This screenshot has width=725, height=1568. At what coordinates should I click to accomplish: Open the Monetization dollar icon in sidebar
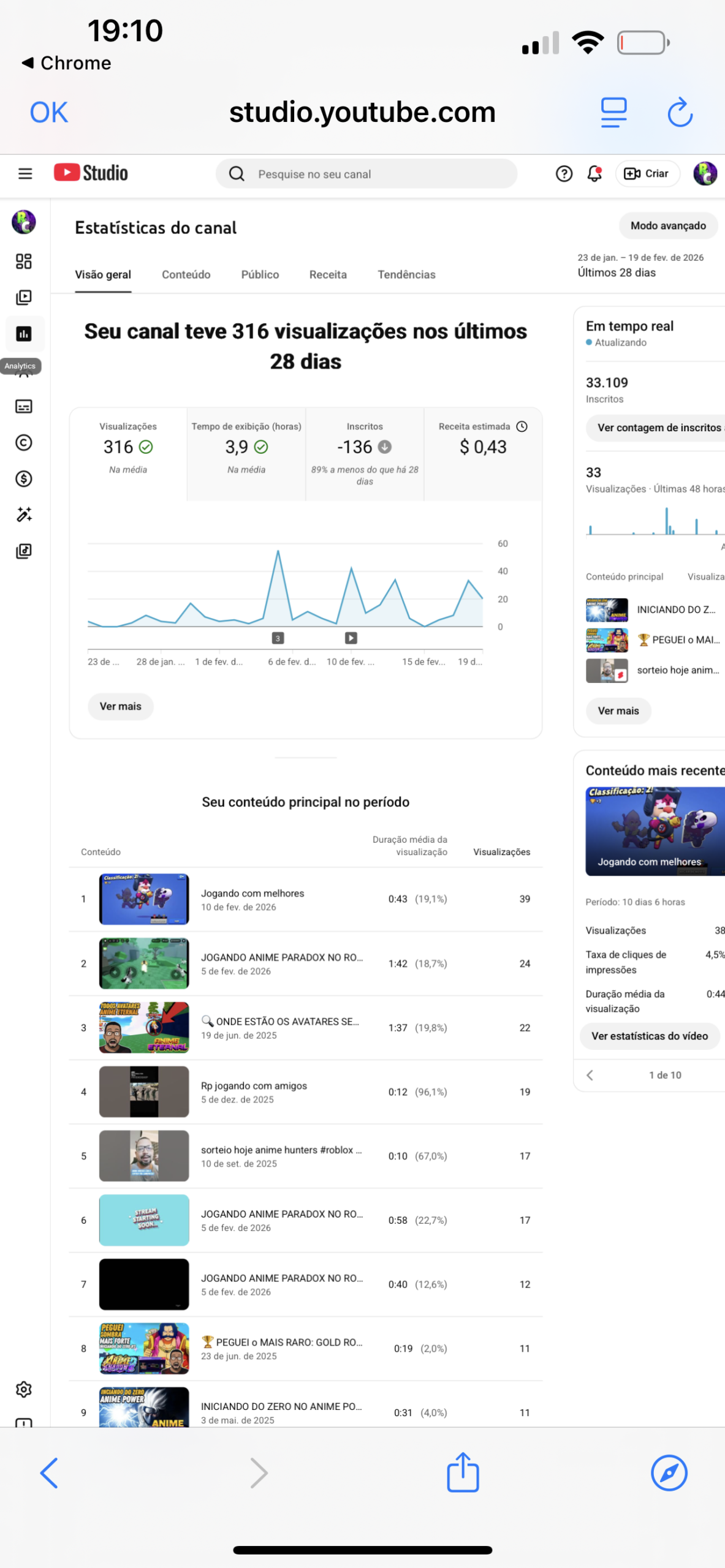pos(24,478)
